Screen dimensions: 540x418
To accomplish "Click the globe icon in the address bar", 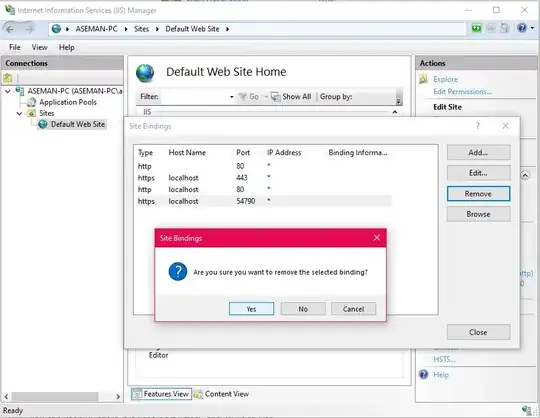I will pos(56,29).
